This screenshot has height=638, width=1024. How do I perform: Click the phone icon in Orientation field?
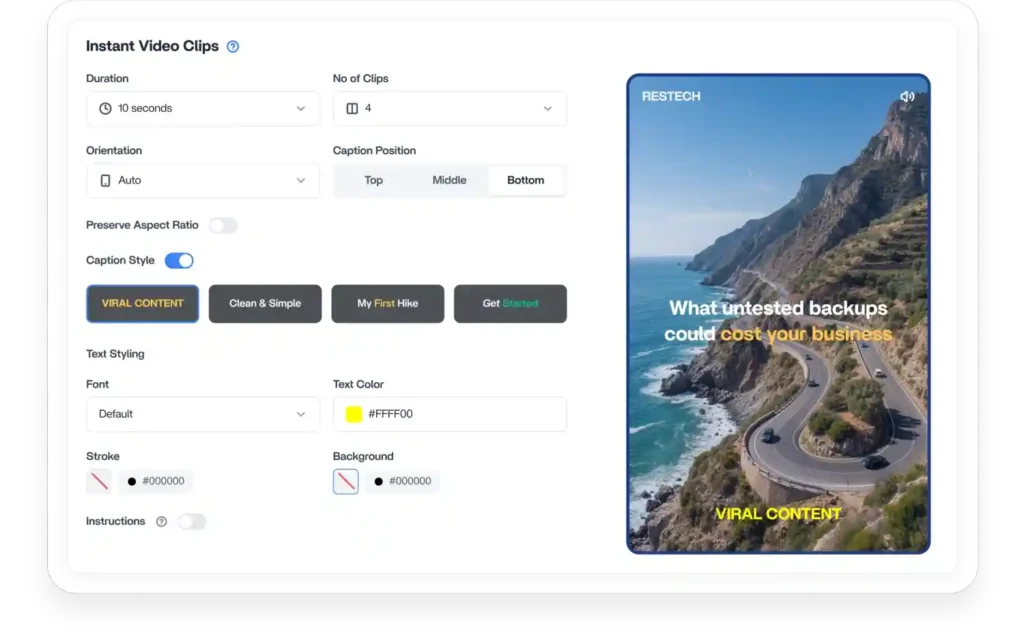click(x=105, y=180)
